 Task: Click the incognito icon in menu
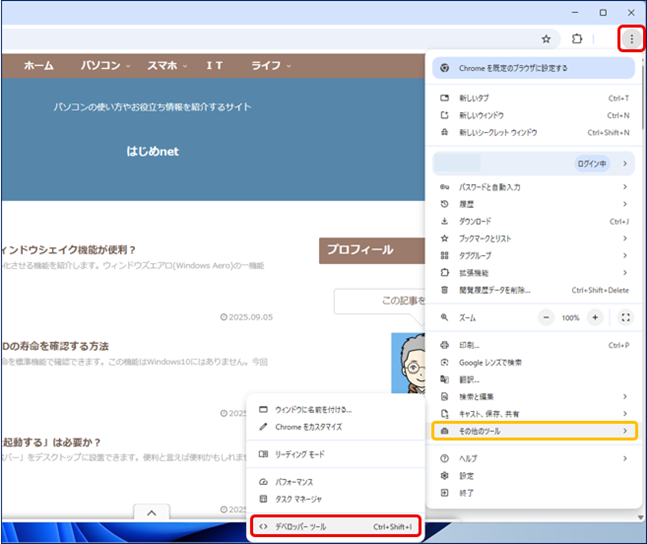click(x=444, y=132)
